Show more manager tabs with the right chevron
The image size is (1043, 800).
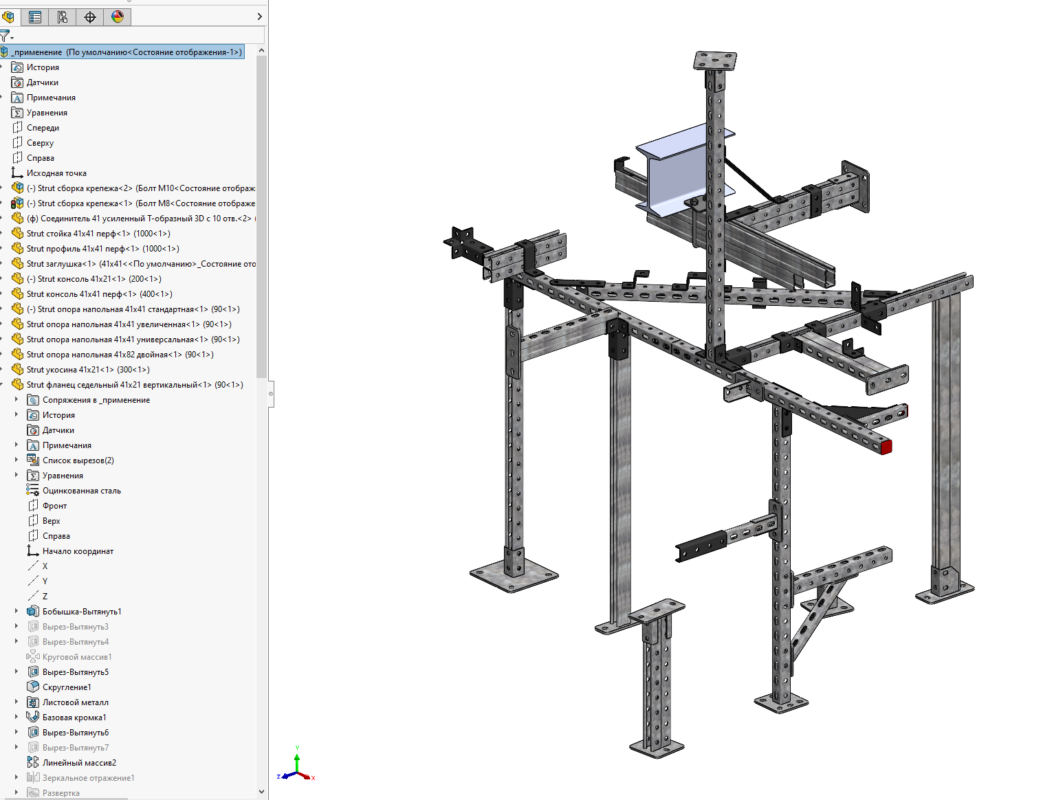coord(259,17)
